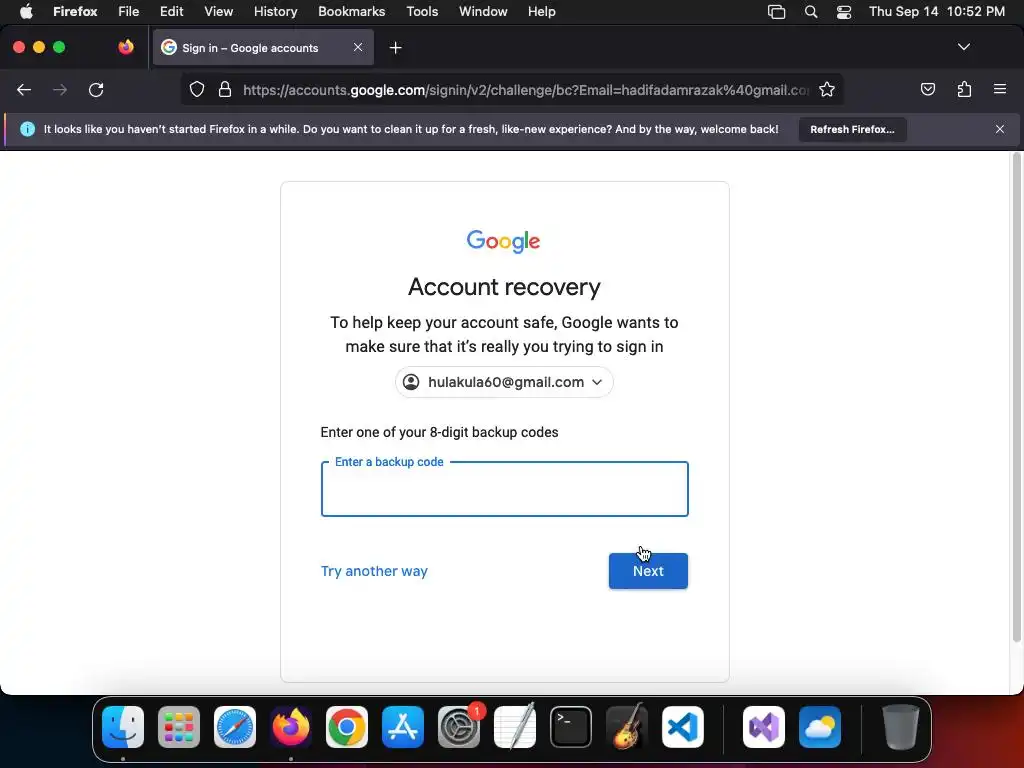Click the Firefox view pinned icon
Screen dimensions: 1024x768
click(126, 47)
